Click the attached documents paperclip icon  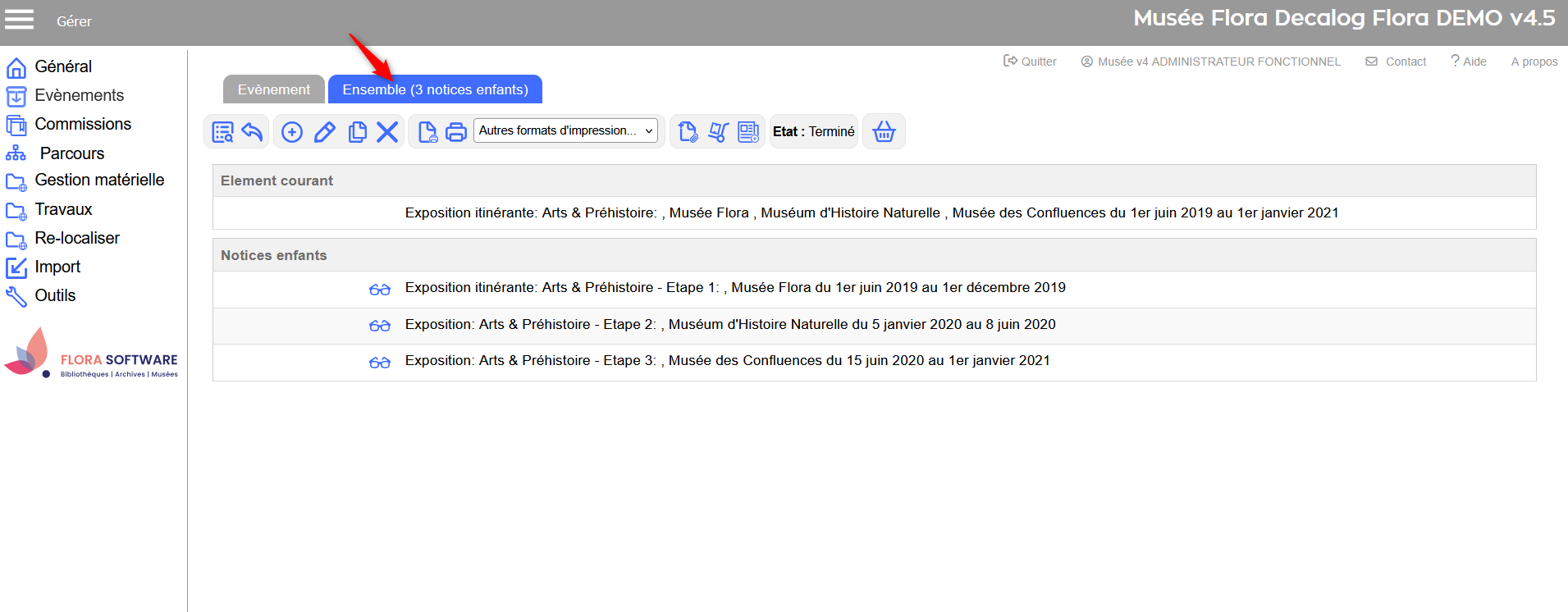click(688, 132)
